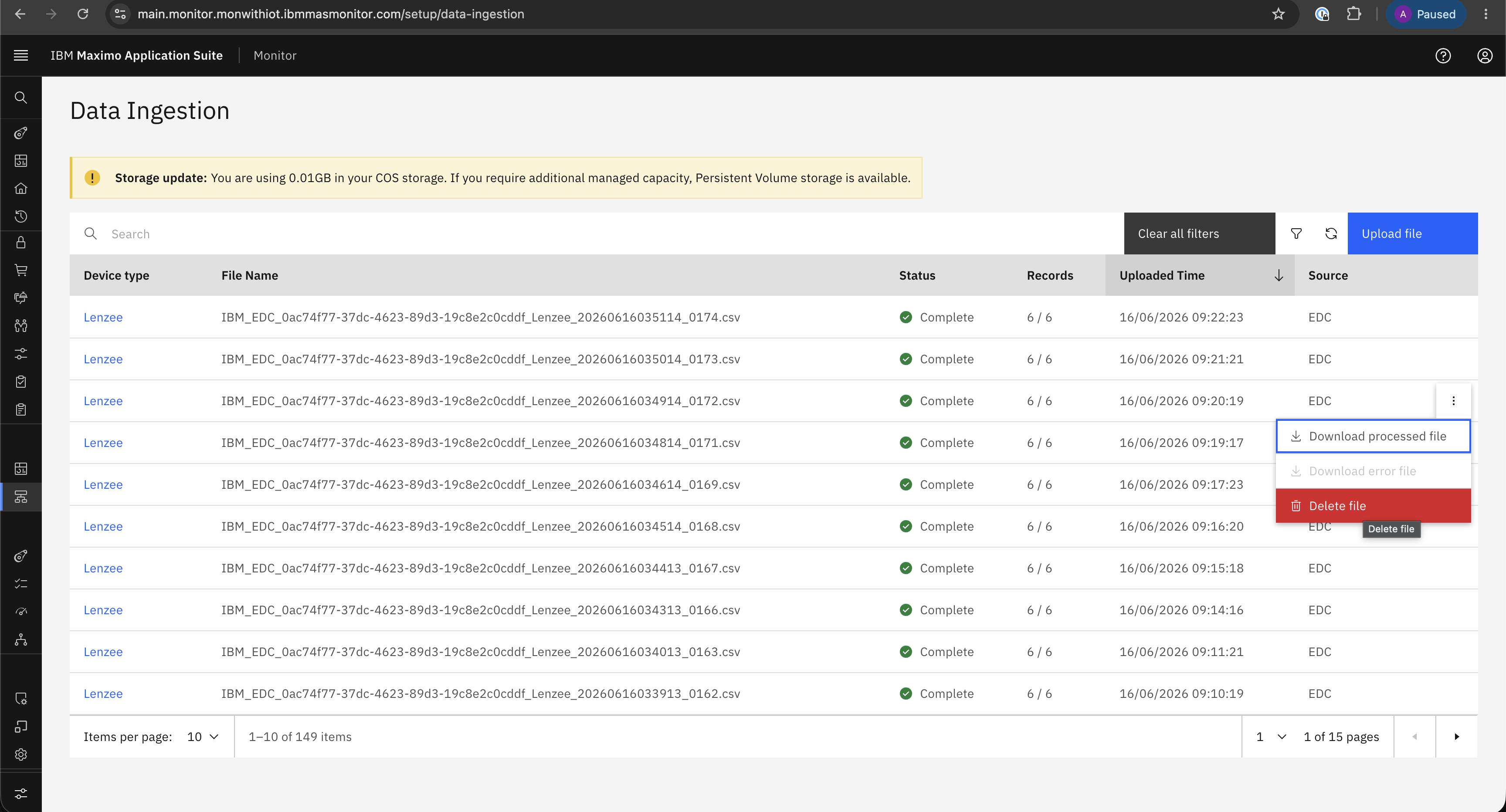Click the site info icon in address bar
Viewport: 1506px width, 812px height.
(x=120, y=14)
